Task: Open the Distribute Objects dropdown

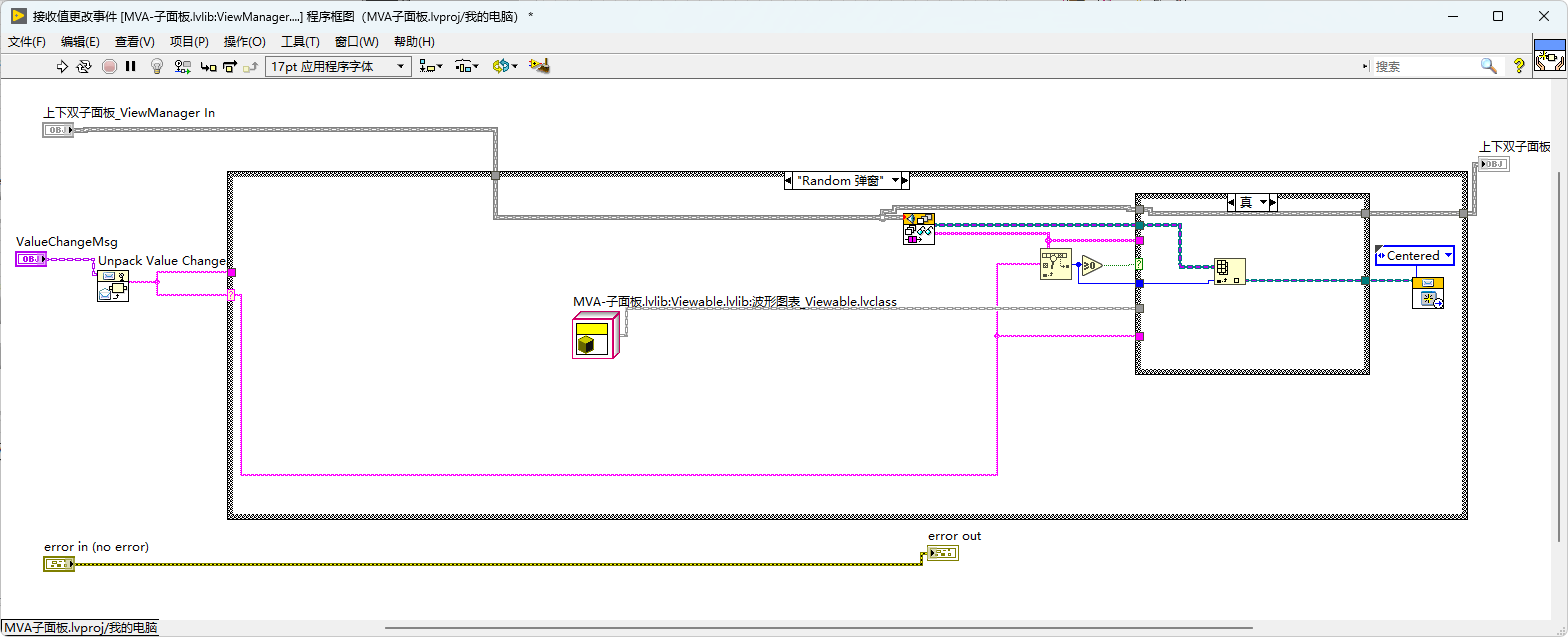Action: click(467, 66)
